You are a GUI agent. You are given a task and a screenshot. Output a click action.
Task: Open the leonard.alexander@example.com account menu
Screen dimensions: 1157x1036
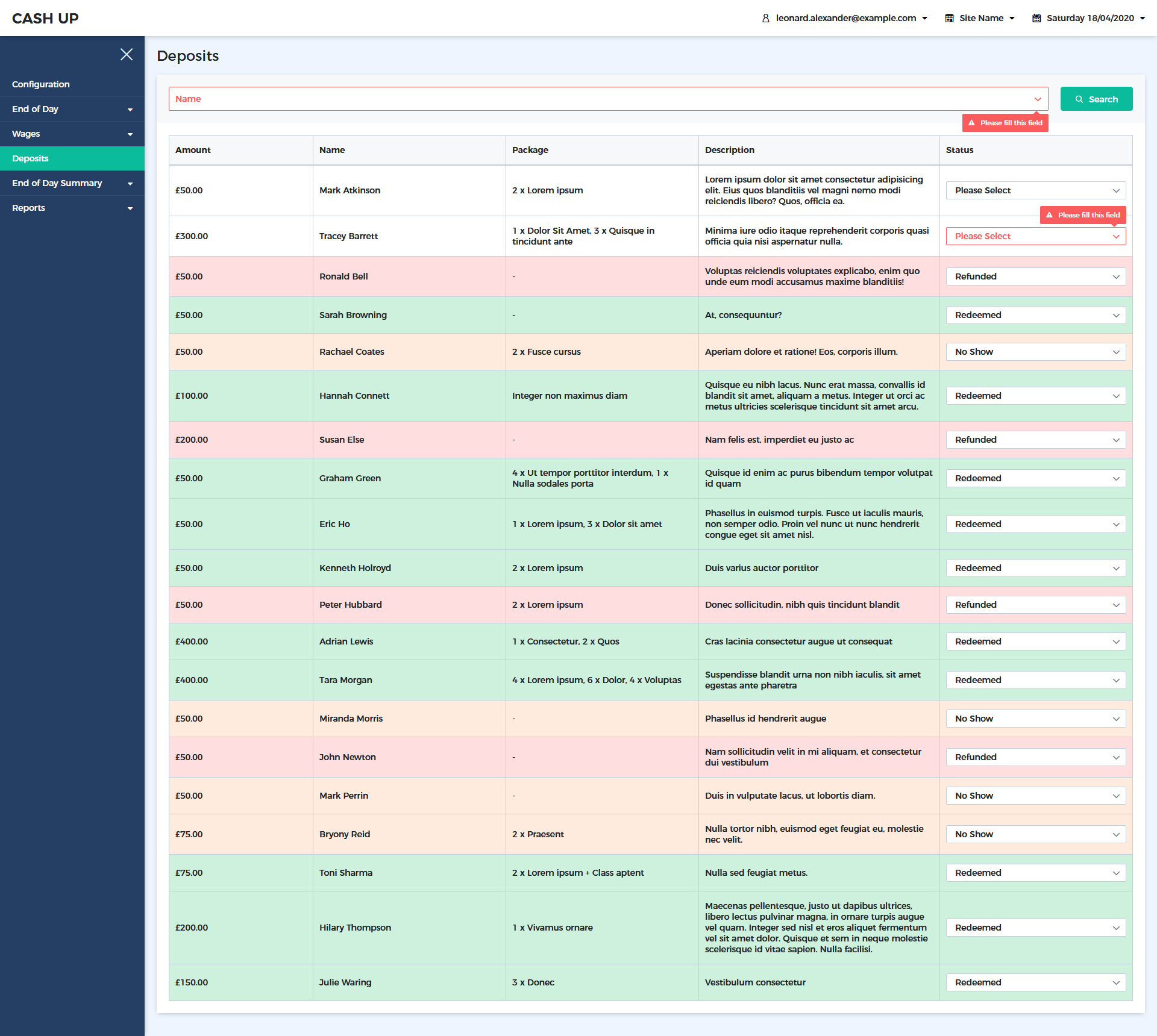tap(845, 18)
